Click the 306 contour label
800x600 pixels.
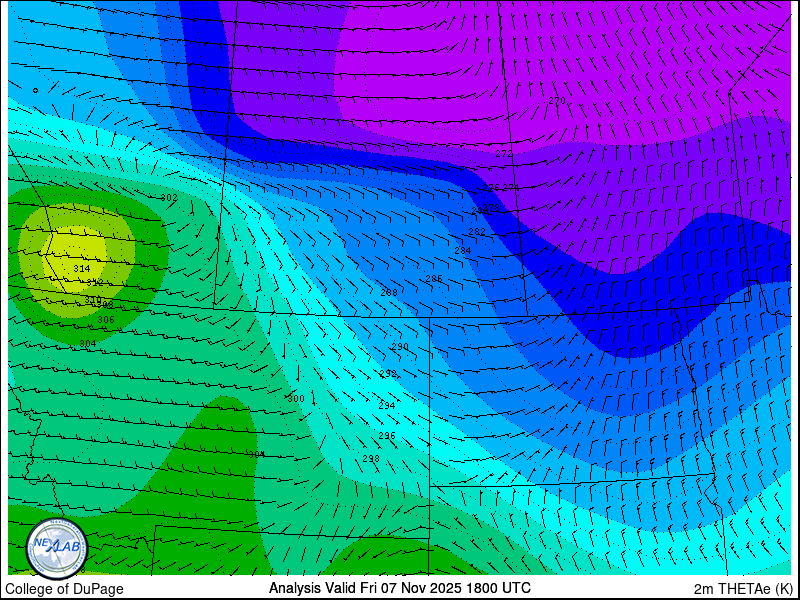pyautogui.click(x=106, y=319)
